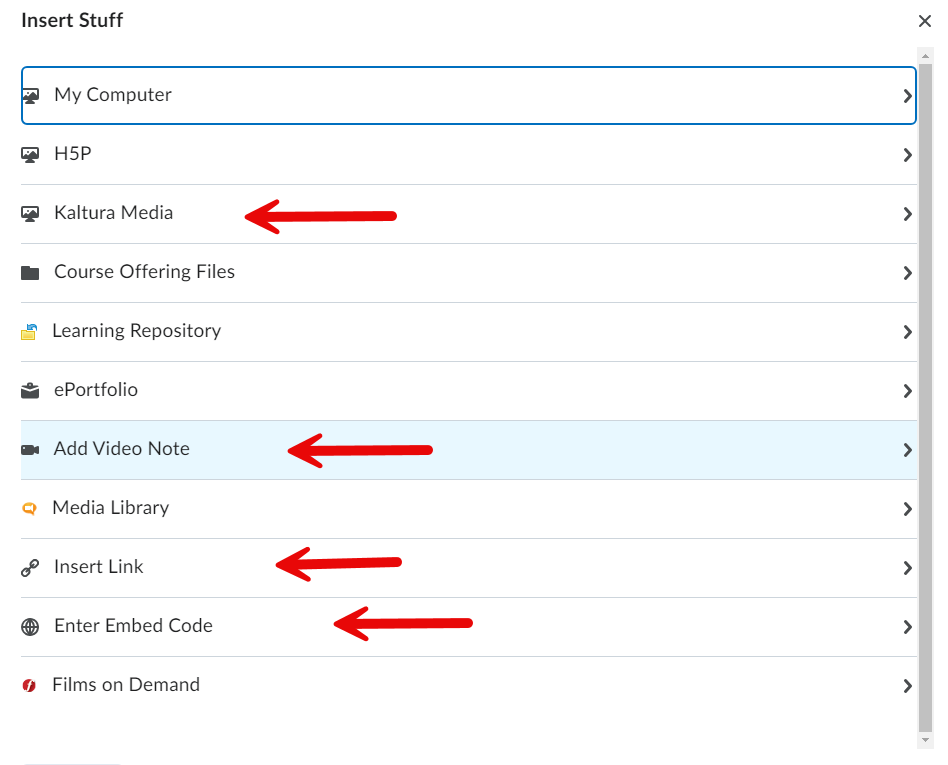This screenshot has height=765, width=948.
Task: Expand the Kaltura Media row chevron
Action: click(x=907, y=214)
